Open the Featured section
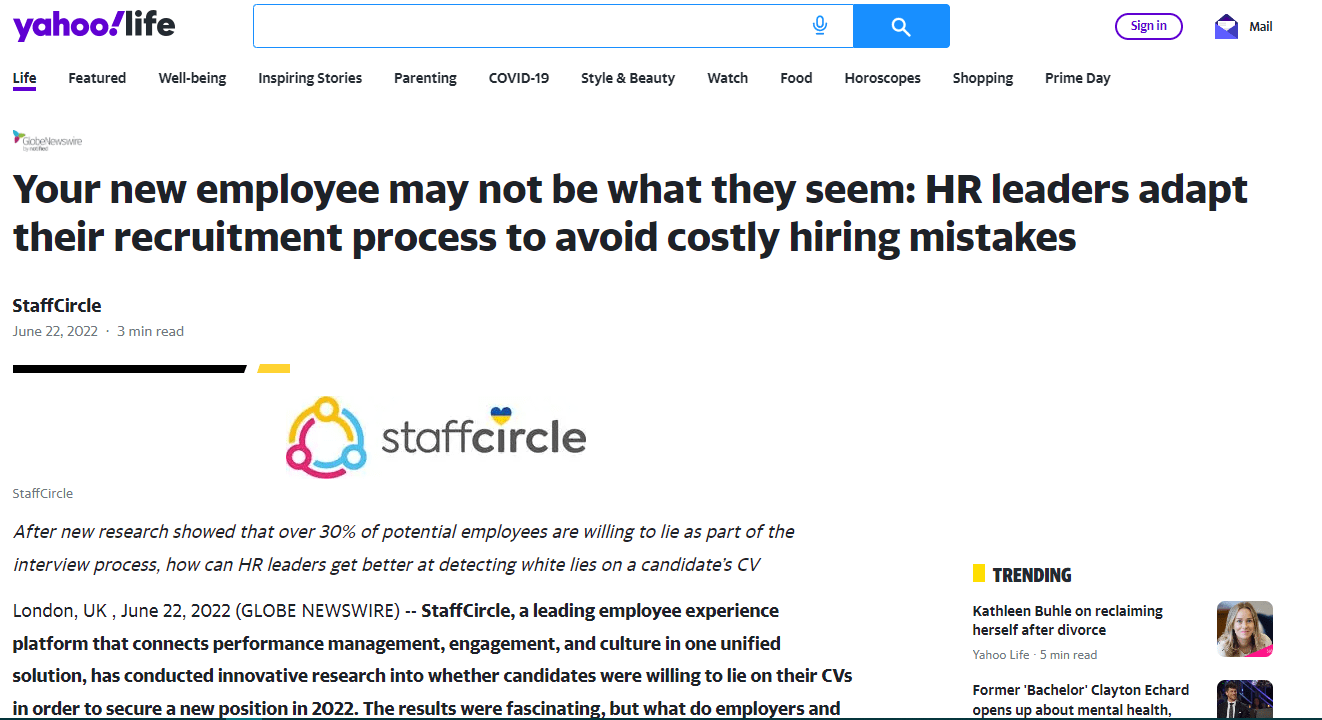1322x720 pixels. 97,78
